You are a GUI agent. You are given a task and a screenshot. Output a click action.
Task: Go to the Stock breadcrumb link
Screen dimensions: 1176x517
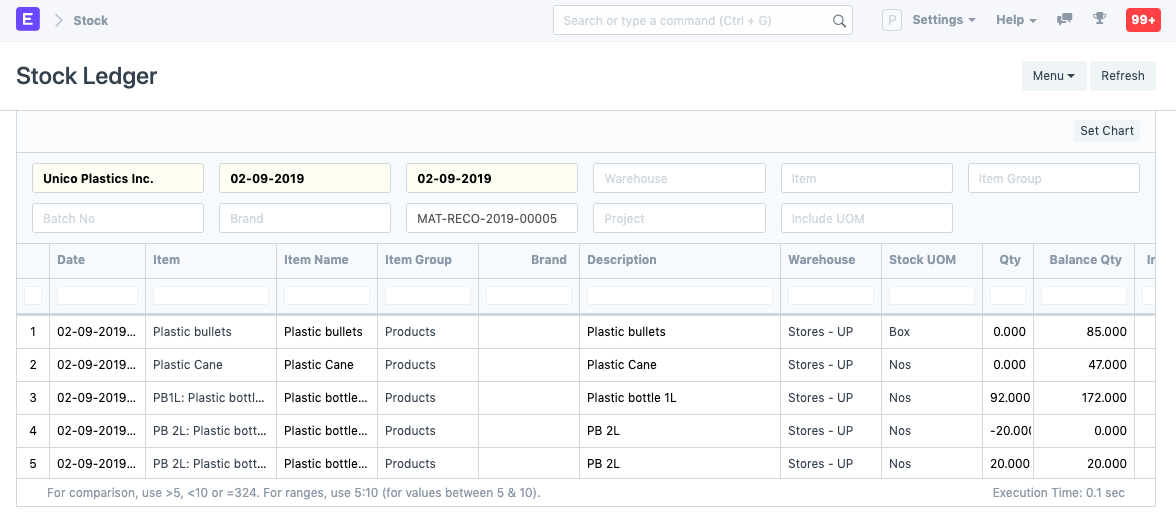point(91,20)
